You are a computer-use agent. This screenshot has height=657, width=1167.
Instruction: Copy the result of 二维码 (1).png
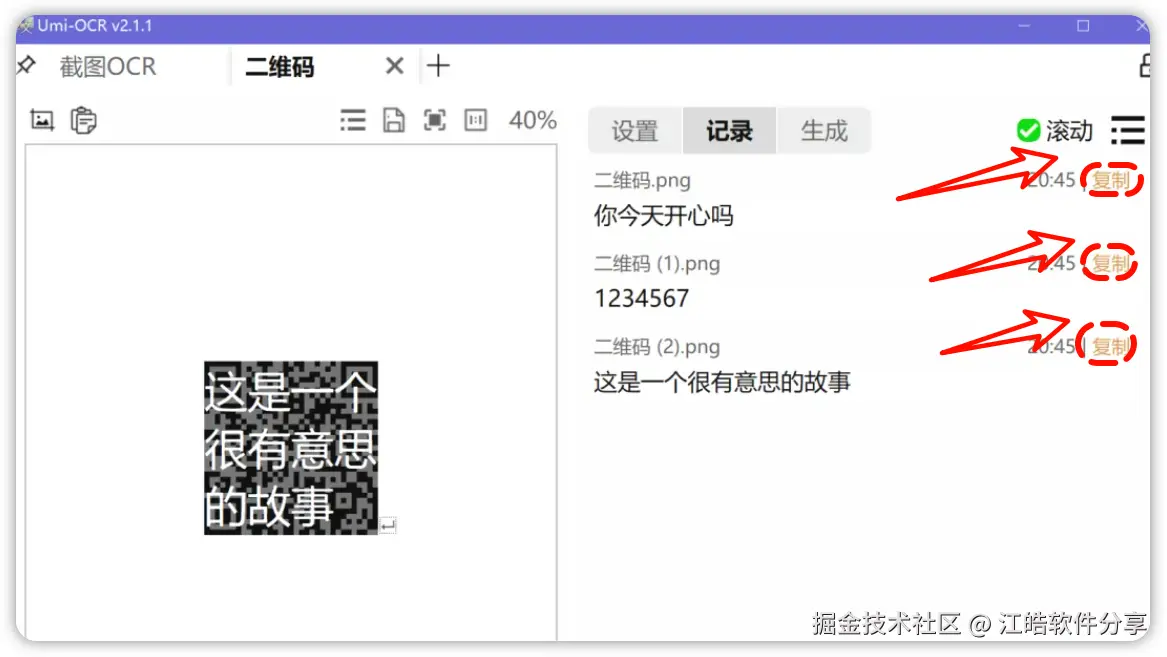coord(1111,263)
